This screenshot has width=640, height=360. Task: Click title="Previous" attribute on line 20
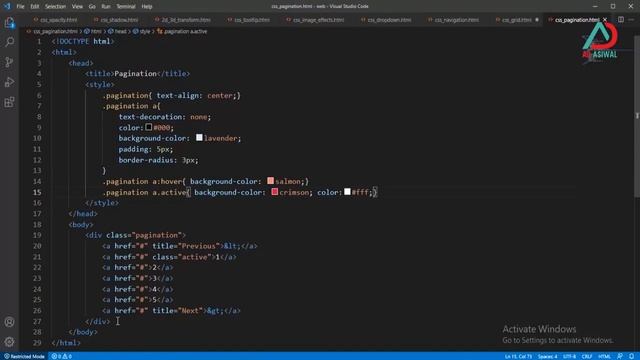(x=186, y=246)
